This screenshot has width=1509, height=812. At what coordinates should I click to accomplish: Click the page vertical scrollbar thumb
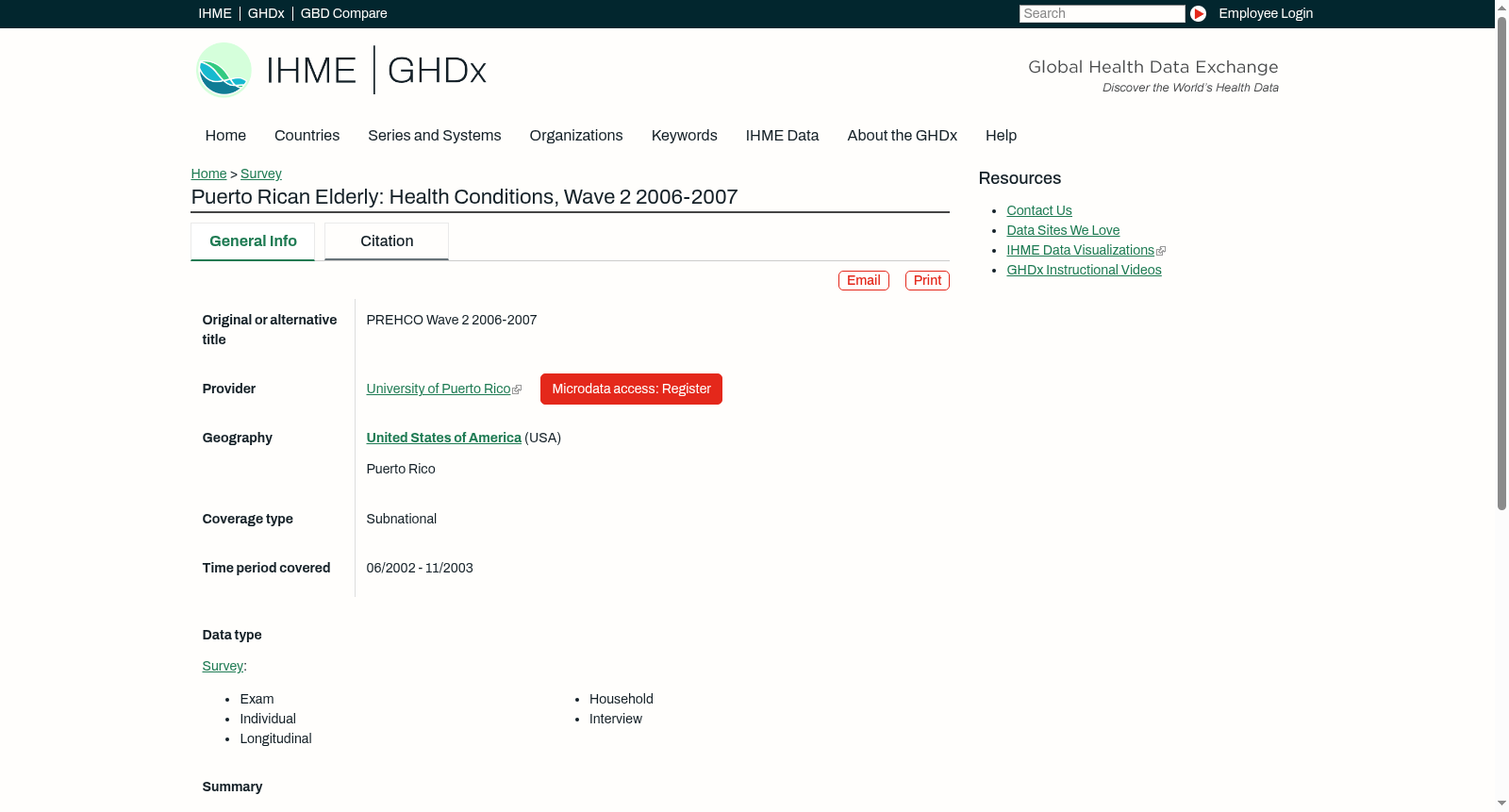point(1501,264)
